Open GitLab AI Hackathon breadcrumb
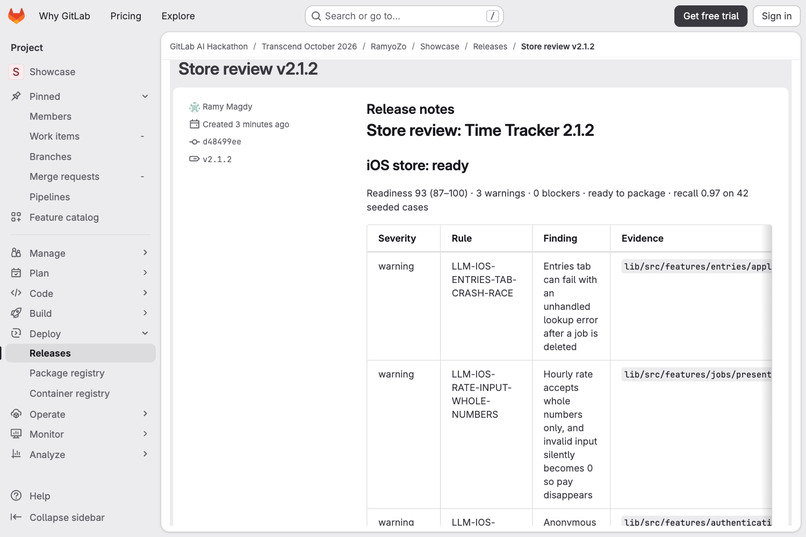This screenshot has width=806, height=537. (209, 46)
